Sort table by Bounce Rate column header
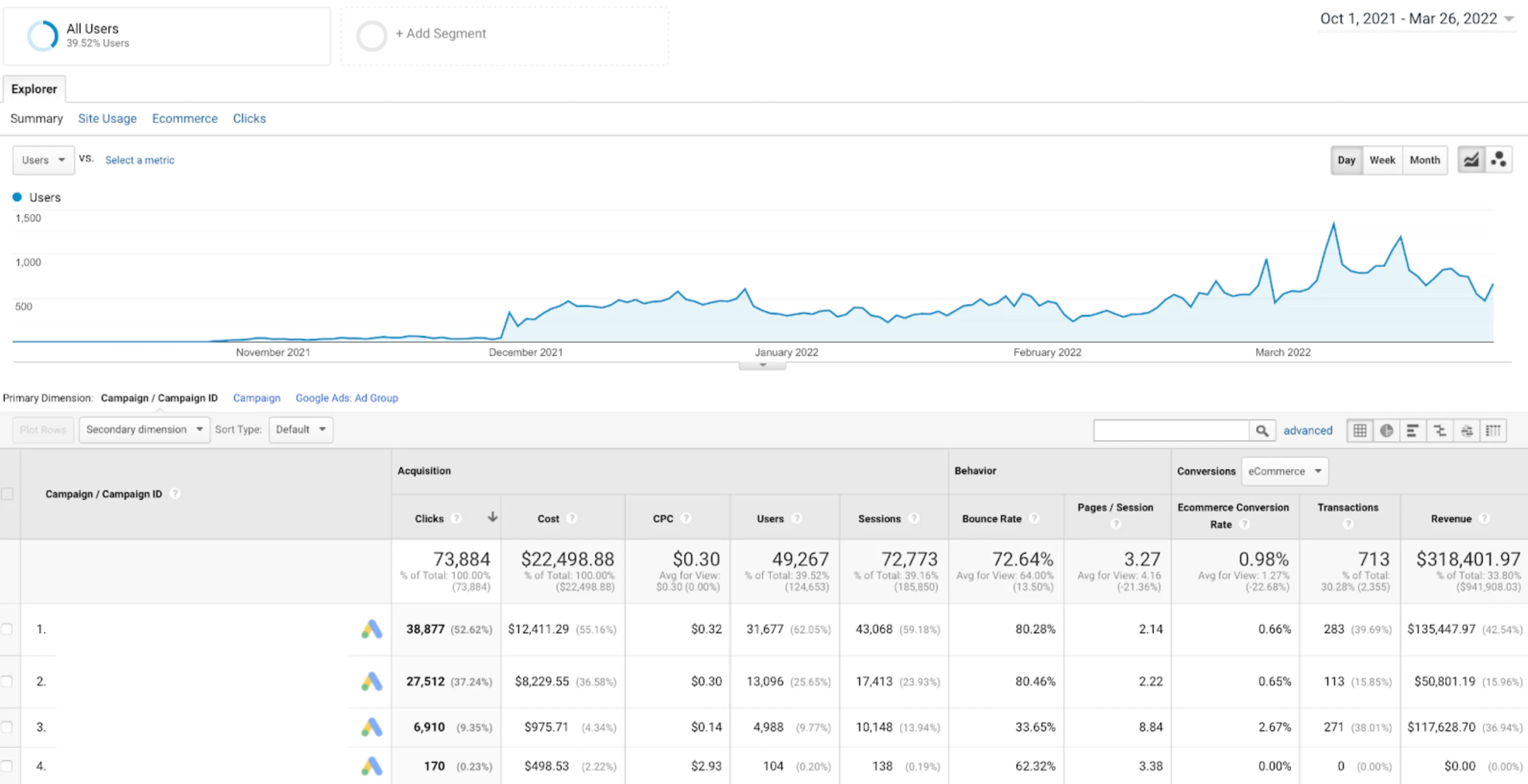 click(x=992, y=519)
